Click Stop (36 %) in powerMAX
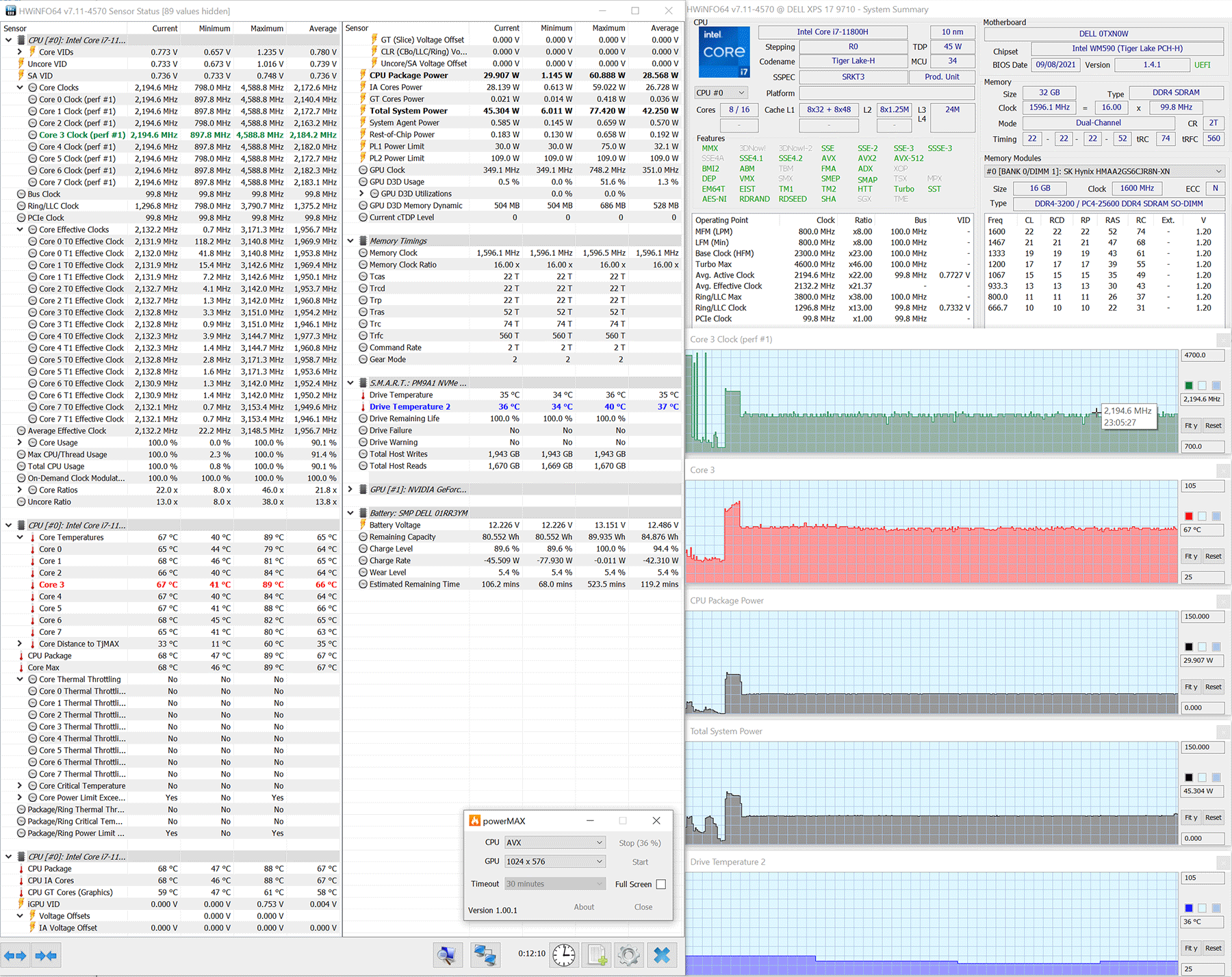 [640, 843]
